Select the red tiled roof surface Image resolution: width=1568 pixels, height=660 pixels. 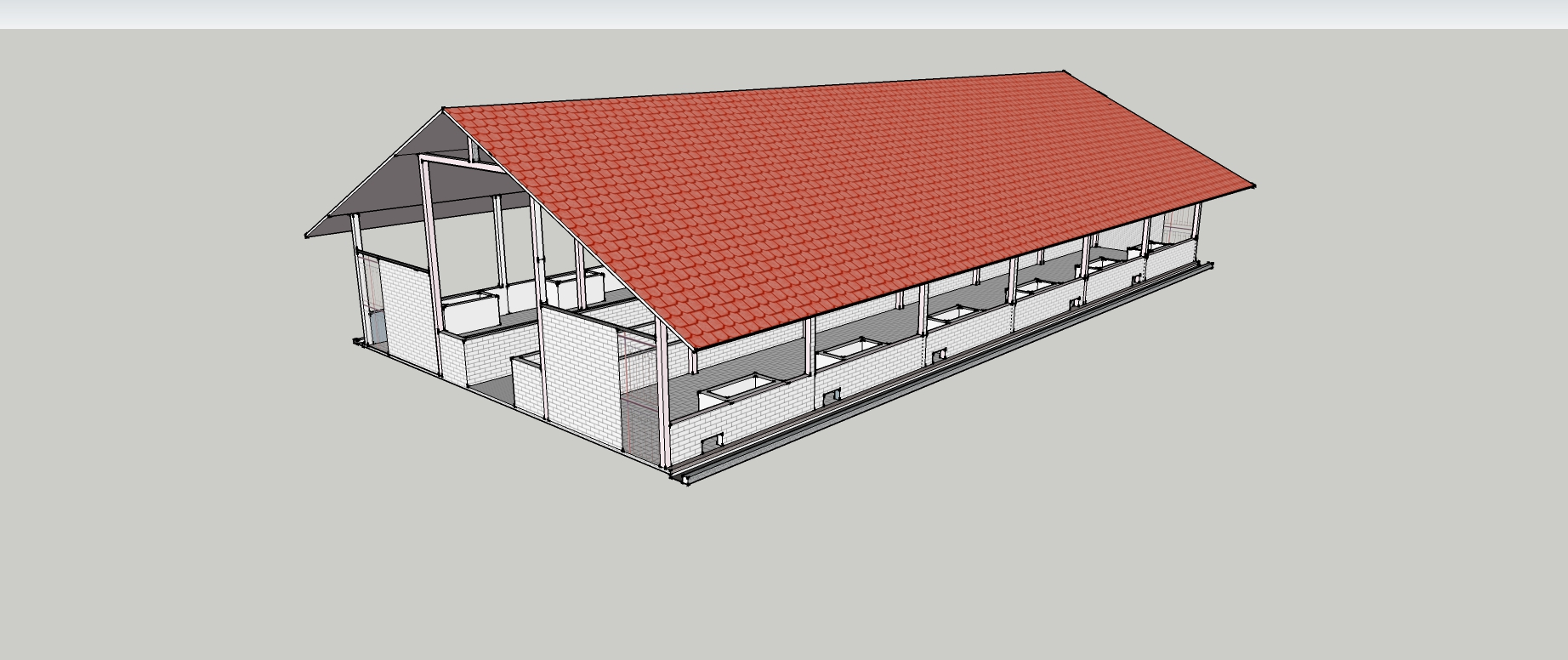[x=850, y=196]
